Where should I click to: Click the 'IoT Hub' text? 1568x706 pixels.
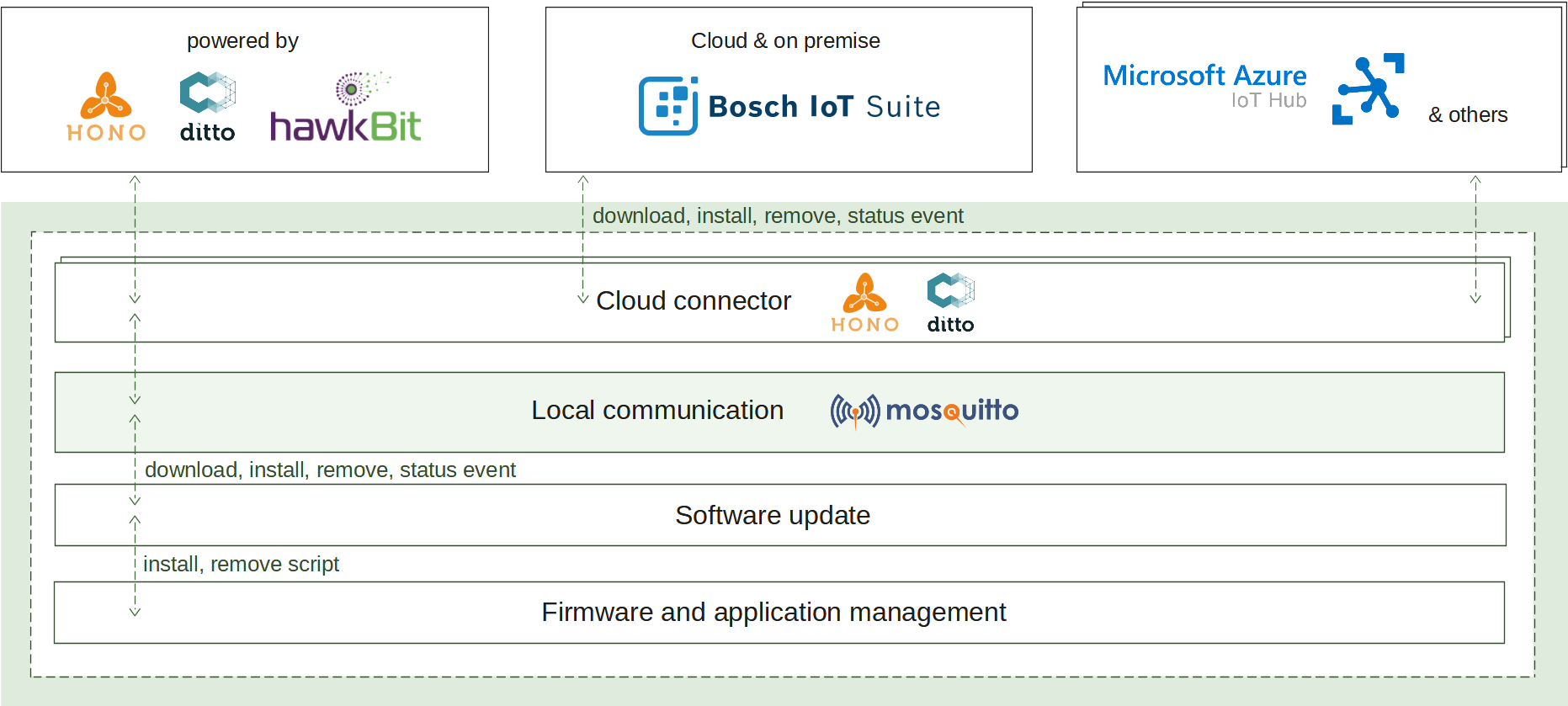click(1268, 100)
